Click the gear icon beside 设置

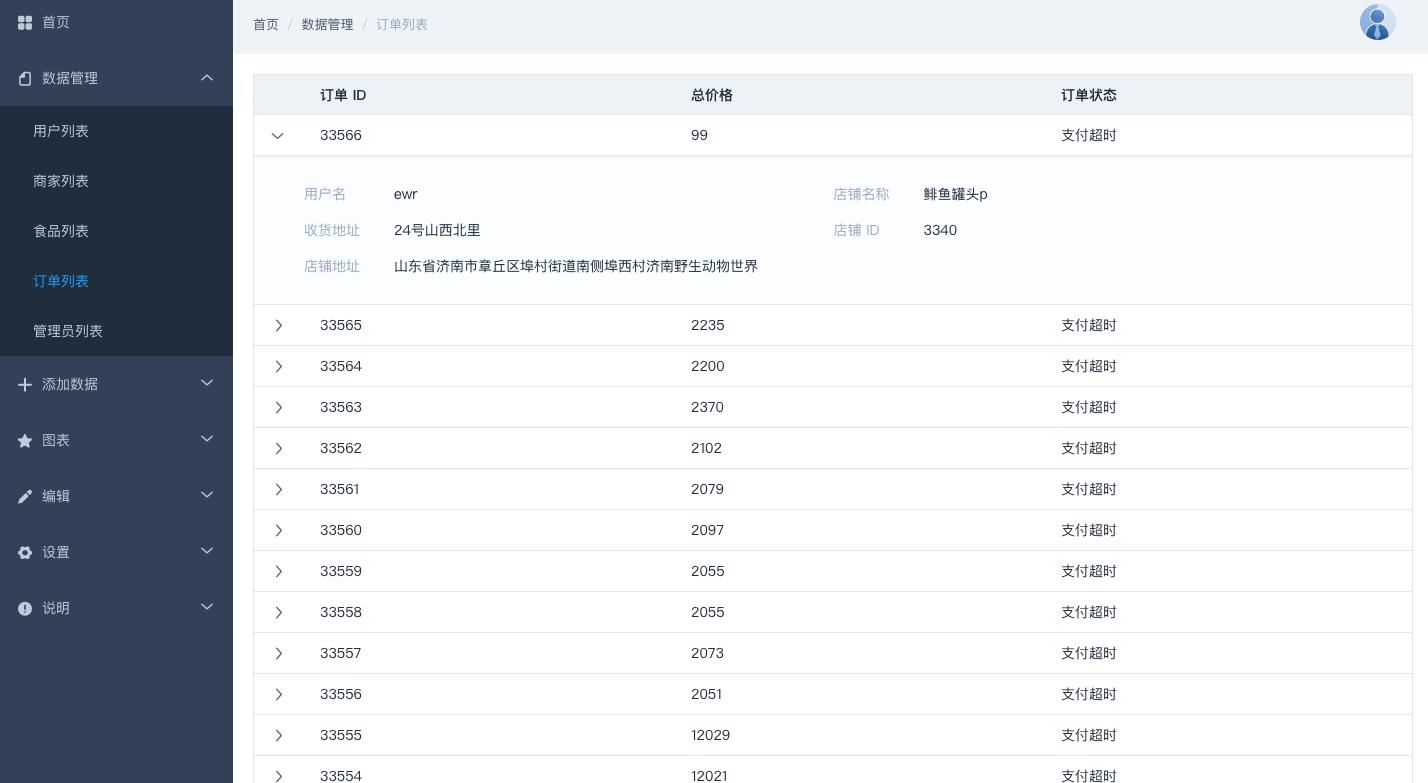[25, 552]
